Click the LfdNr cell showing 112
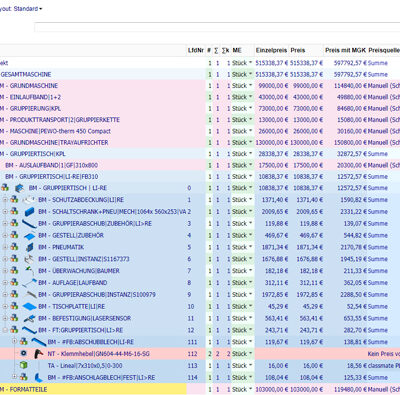Screen dimensions: 400x395 (x=192, y=354)
